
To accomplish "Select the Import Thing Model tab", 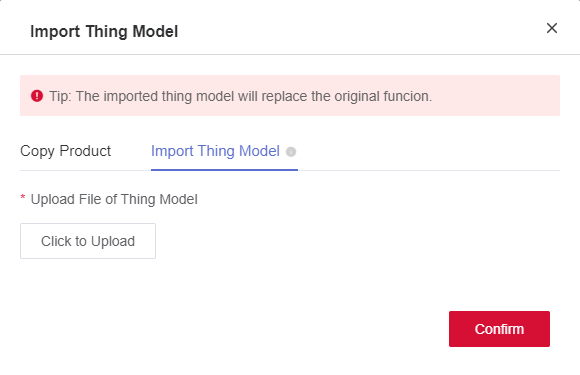I will (215, 151).
